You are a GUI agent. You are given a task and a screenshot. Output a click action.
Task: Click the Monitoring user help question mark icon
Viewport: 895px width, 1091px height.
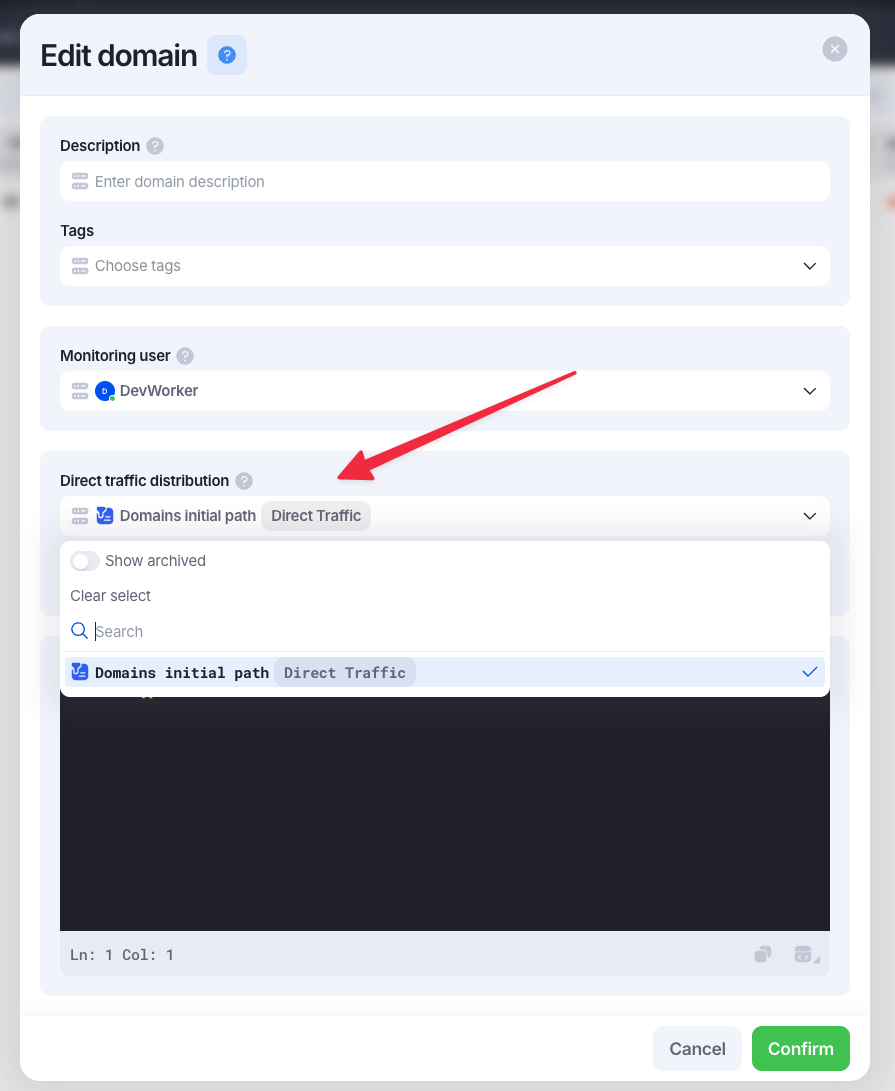[184, 356]
